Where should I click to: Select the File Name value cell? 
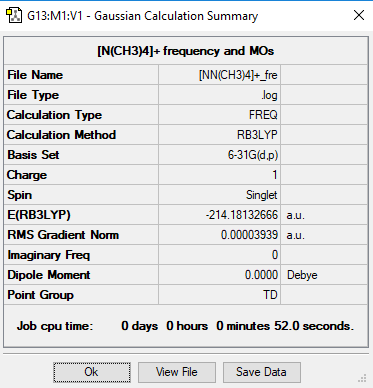[220, 75]
